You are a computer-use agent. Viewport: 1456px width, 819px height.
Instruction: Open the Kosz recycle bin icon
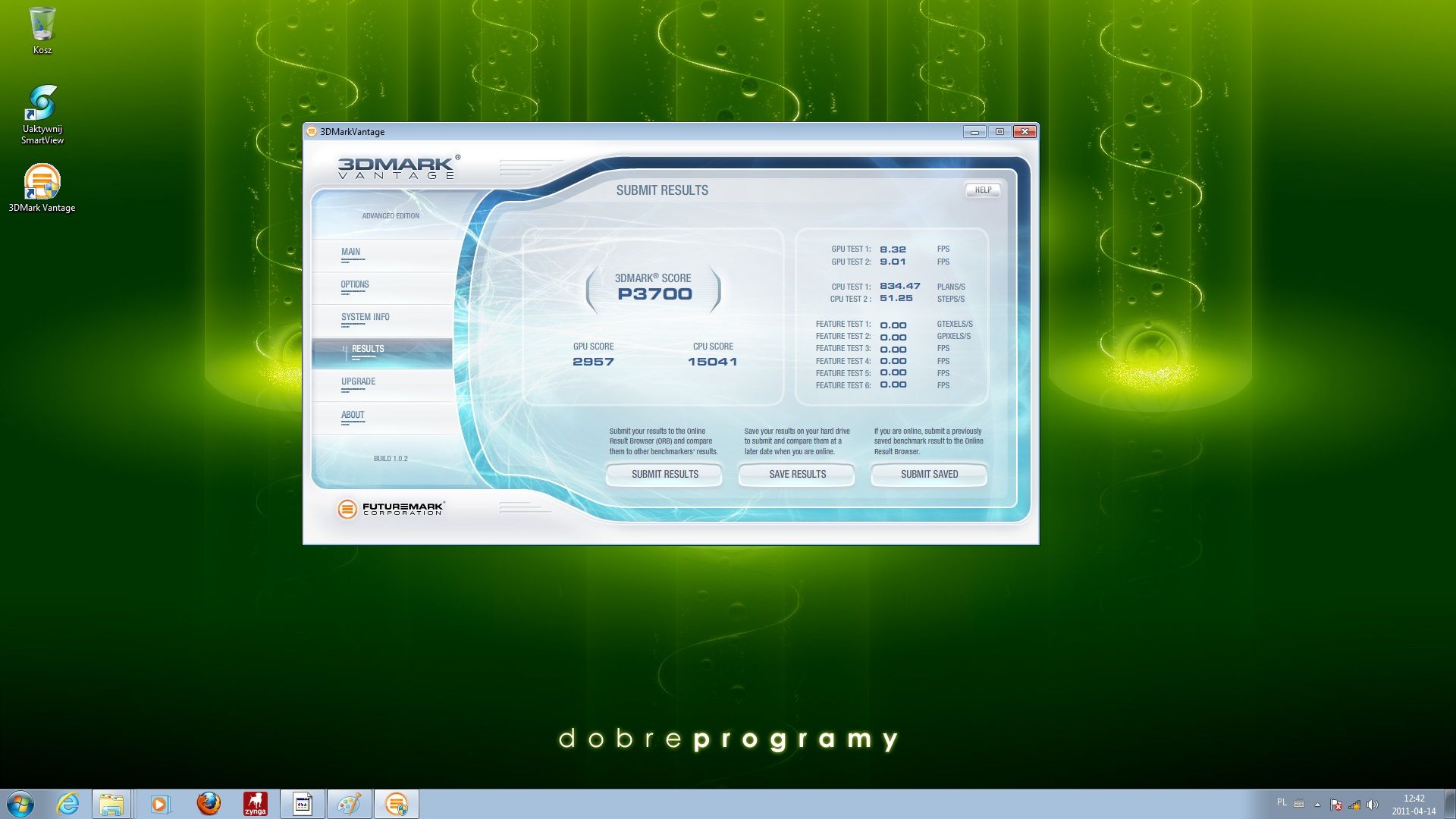[x=42, y=30]
